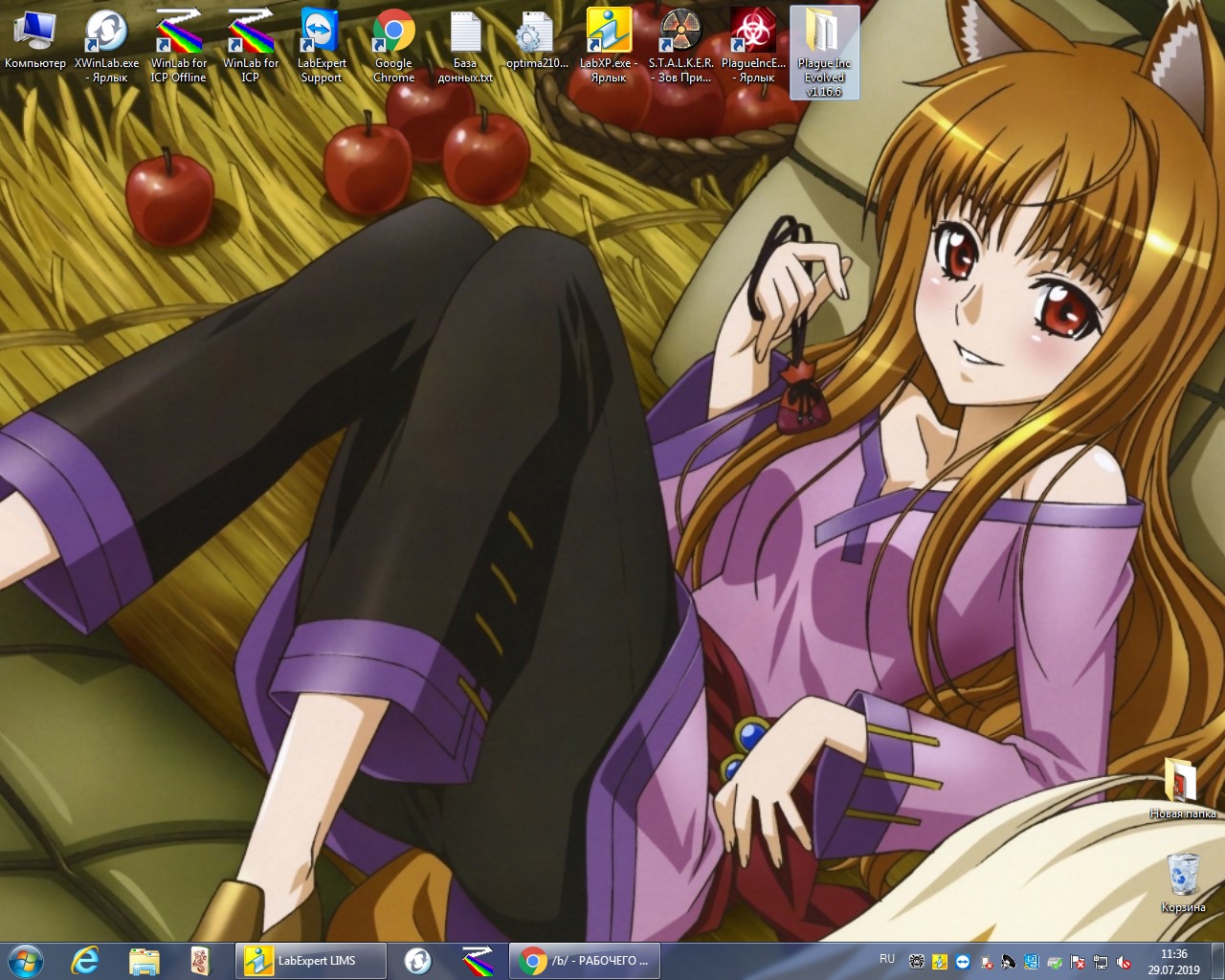Open the XWinLab taskbar icon
The image size is (1225, 980).
pos(418,960)
